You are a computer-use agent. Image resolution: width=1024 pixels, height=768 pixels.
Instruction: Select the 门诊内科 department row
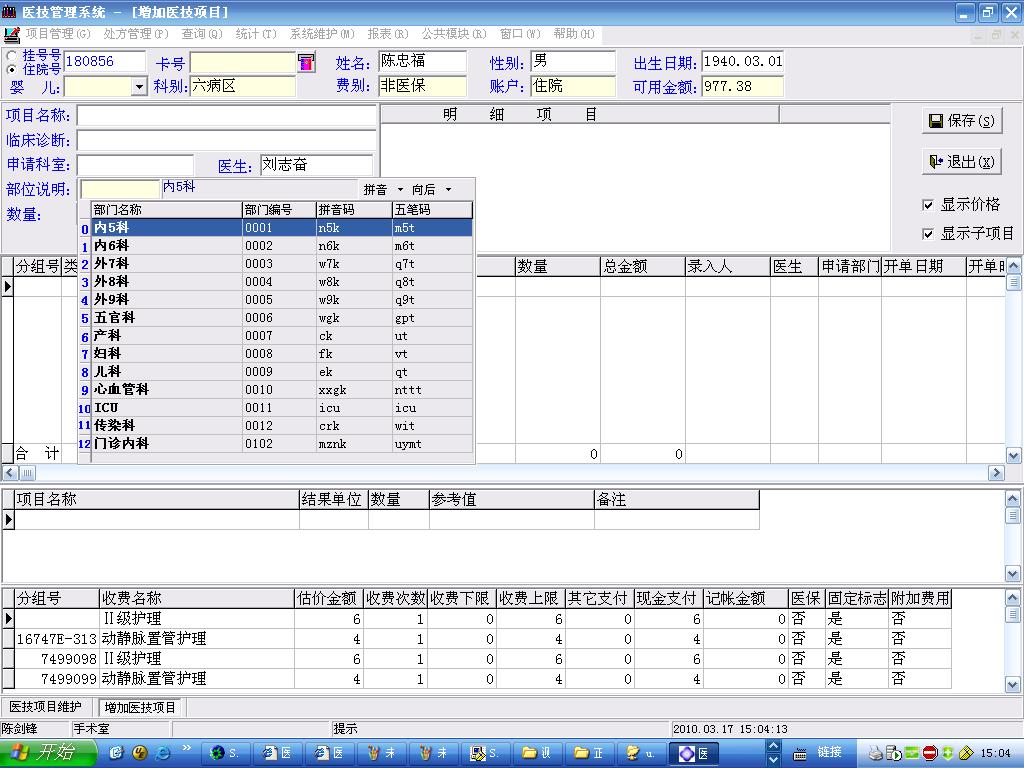coord(281,443)
